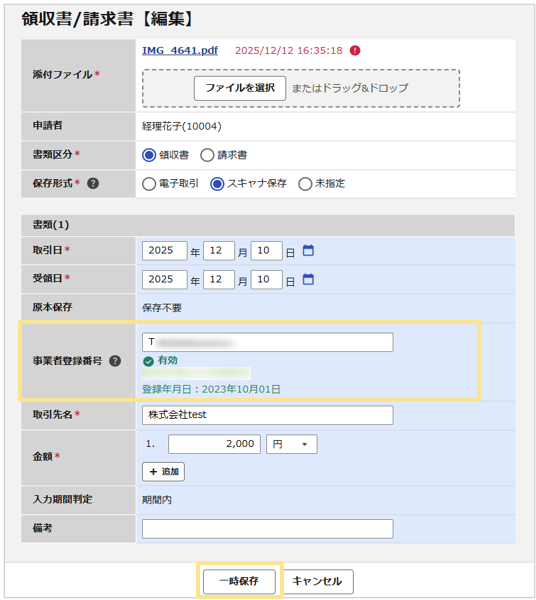Click the 取引日 year field

(165, 251)
